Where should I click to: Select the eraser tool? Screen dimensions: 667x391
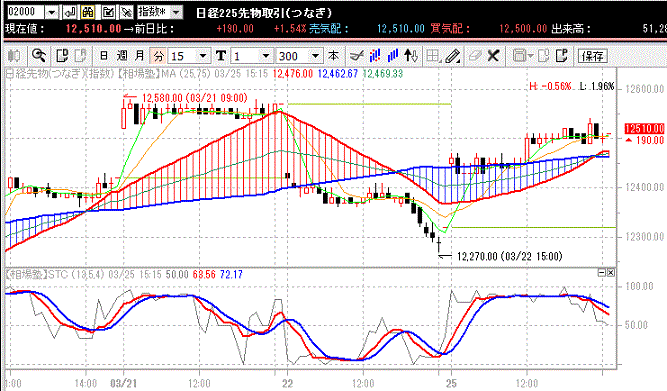click(475, 56)
